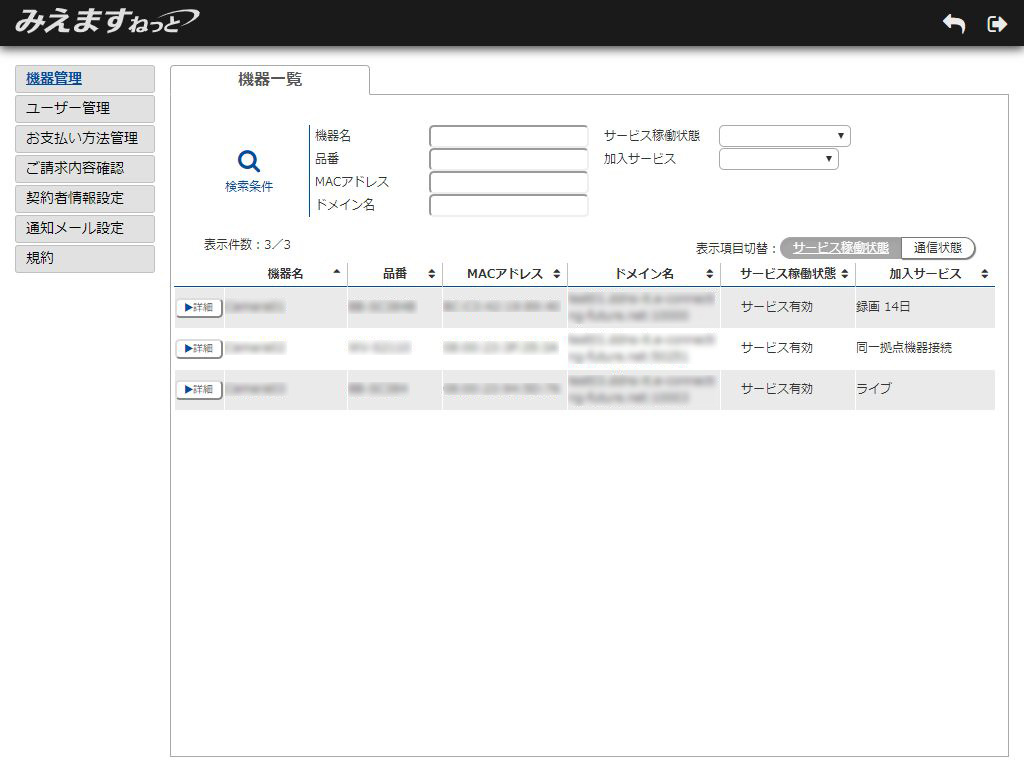Click the back arrow icon in header
1024x768 pixels.
click(x=954, y=24)
